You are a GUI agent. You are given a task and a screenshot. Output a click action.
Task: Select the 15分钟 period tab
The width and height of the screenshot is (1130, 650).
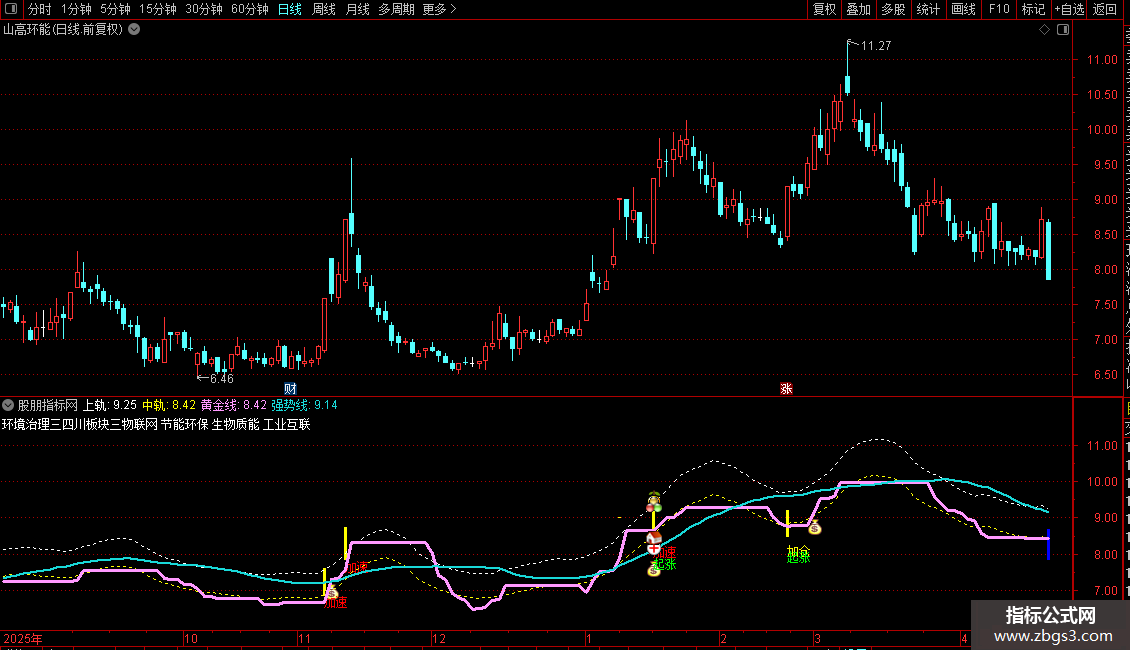click(158, 9)
